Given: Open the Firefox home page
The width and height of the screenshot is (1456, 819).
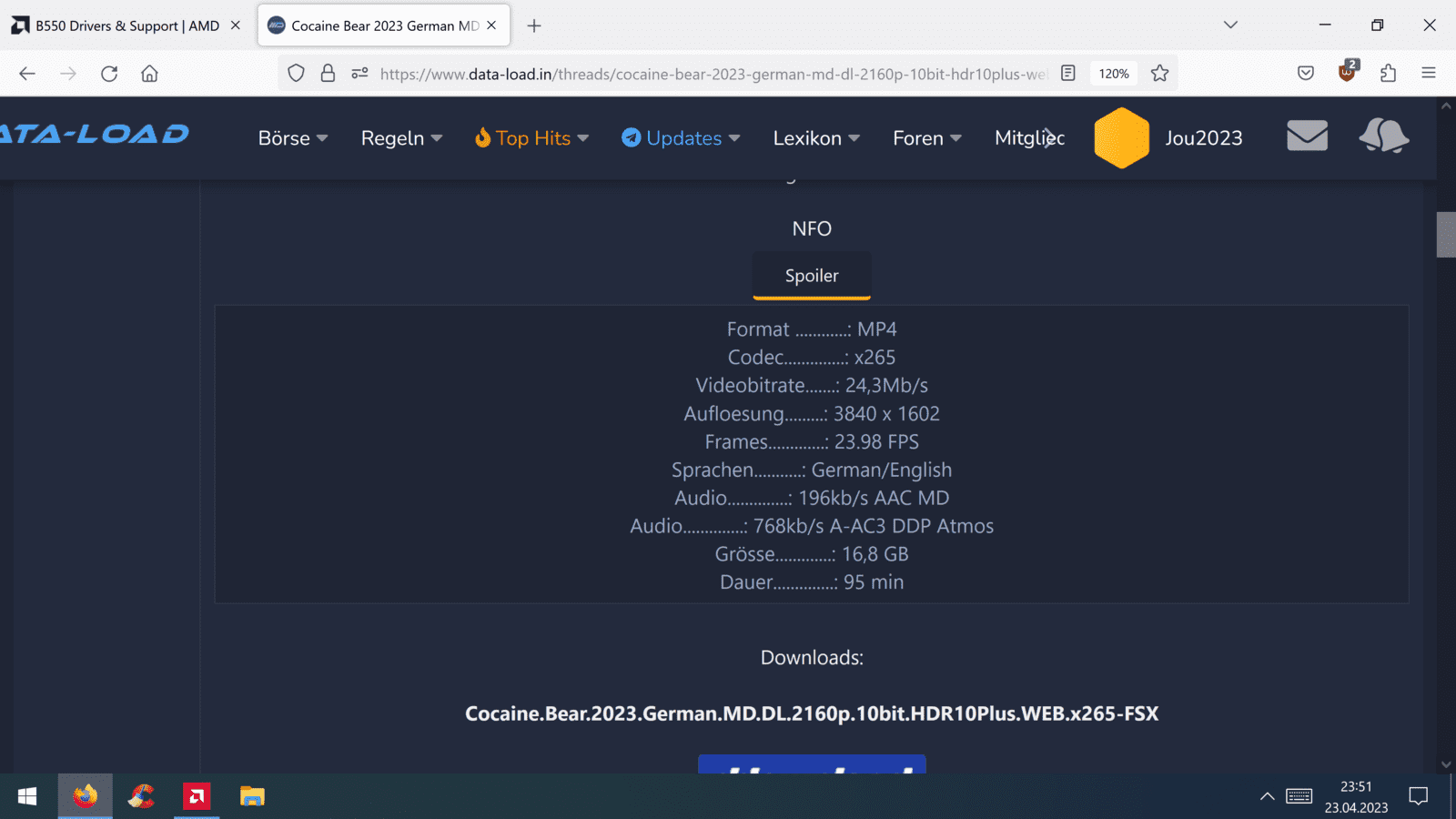Looking at the screenshot, I should tap(150, 74).
